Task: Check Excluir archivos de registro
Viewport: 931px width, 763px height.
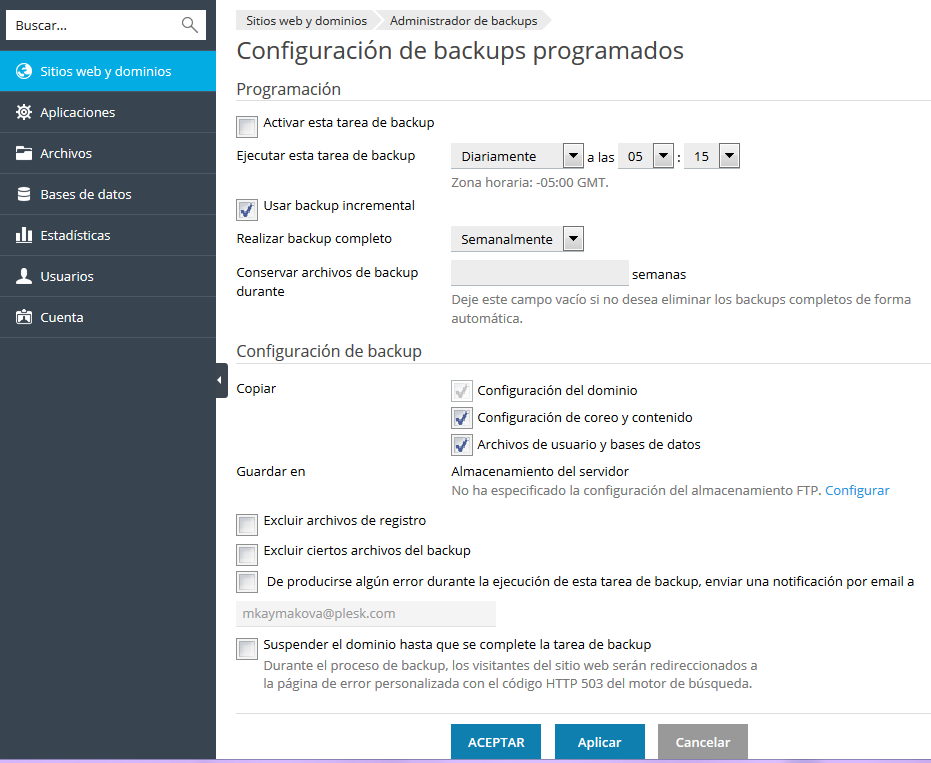Action: (247, 524)
